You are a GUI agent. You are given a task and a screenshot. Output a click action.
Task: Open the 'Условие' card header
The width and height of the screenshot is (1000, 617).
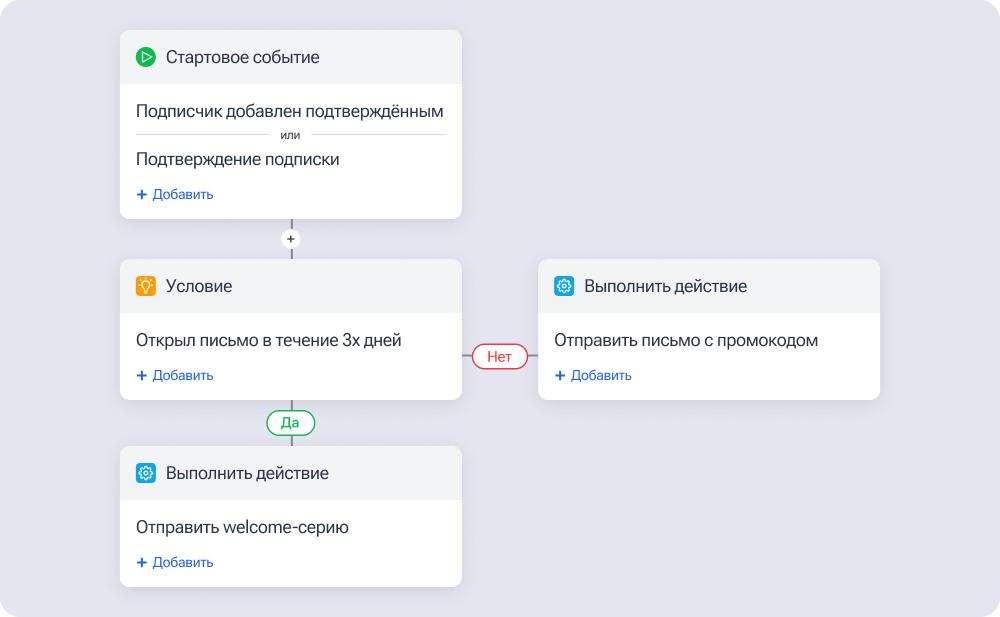click(x=198, y=286)
